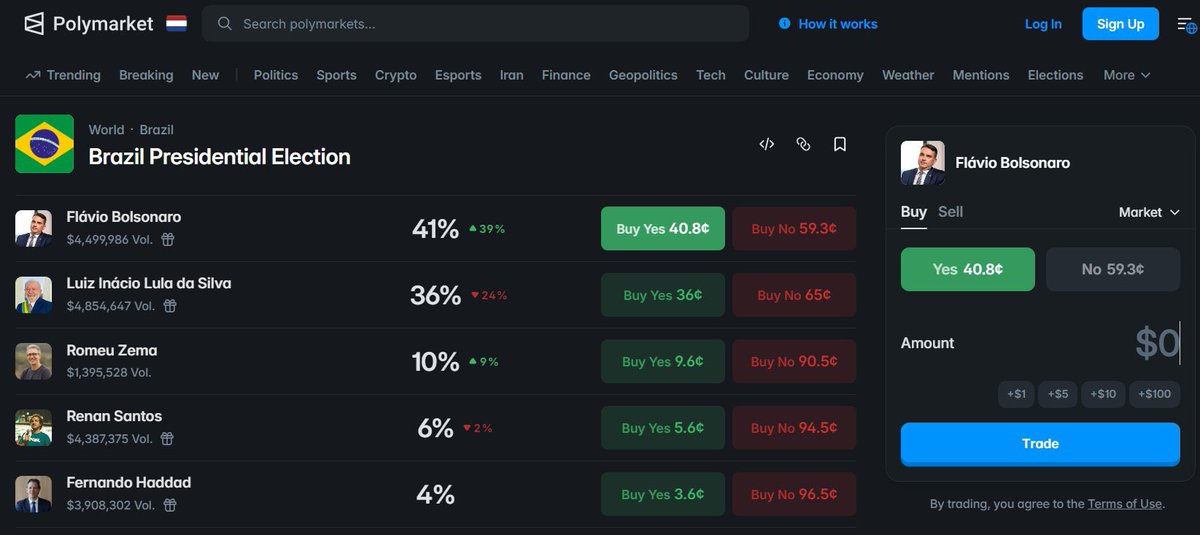
Task: Click Buy No 59.3¢ for Flávio Bolsonaro
Action: pyautogui.click(x=794, y=228)
